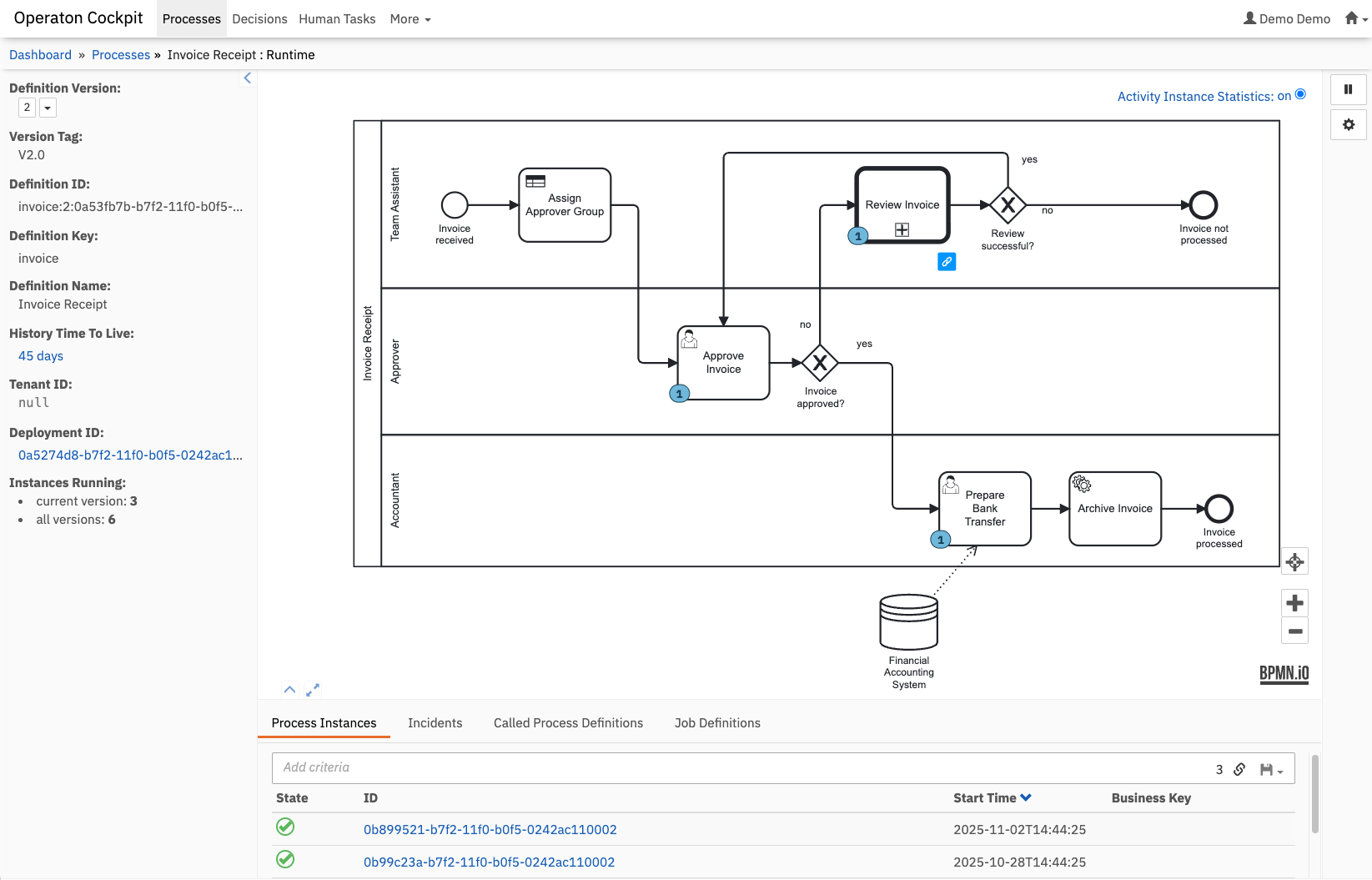Zoom out of the BPMN diagram
The width and height of the screenshot is (1372, 880).
(1294, 631)
